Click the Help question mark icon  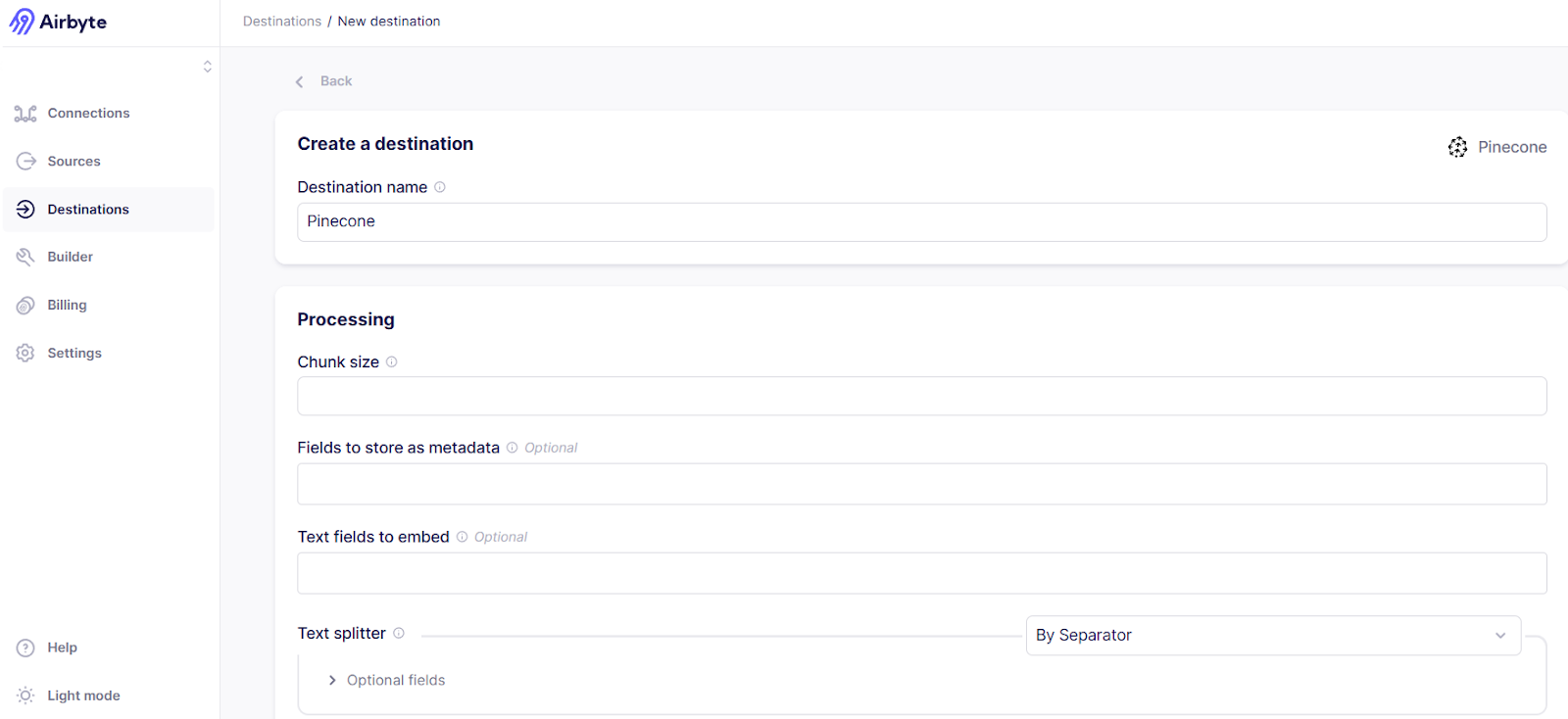pos(25,647)
